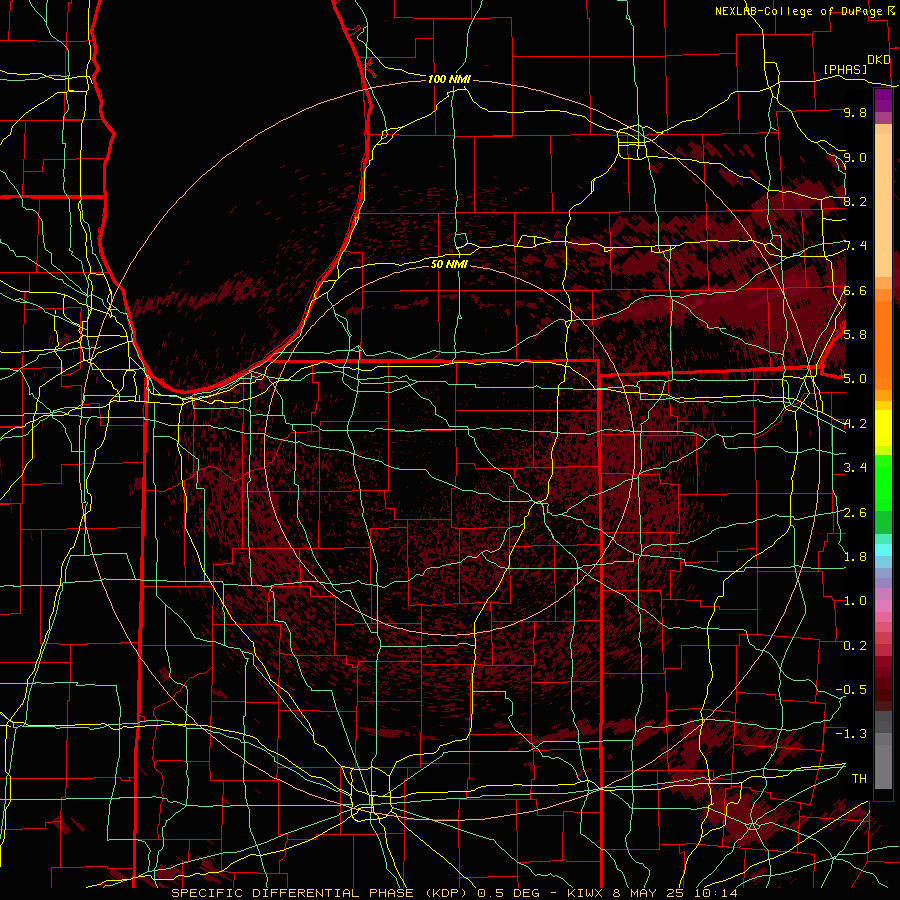The width and height of the screenshot is (900, 900).
Task: Click the 6.6 scale value
Action: pos(855,290)
